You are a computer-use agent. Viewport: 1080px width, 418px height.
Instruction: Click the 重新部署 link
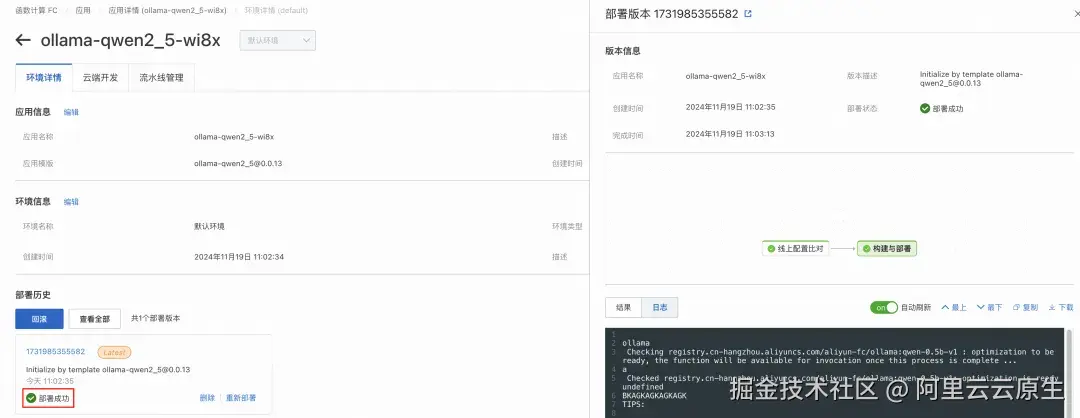click(241, 398)
